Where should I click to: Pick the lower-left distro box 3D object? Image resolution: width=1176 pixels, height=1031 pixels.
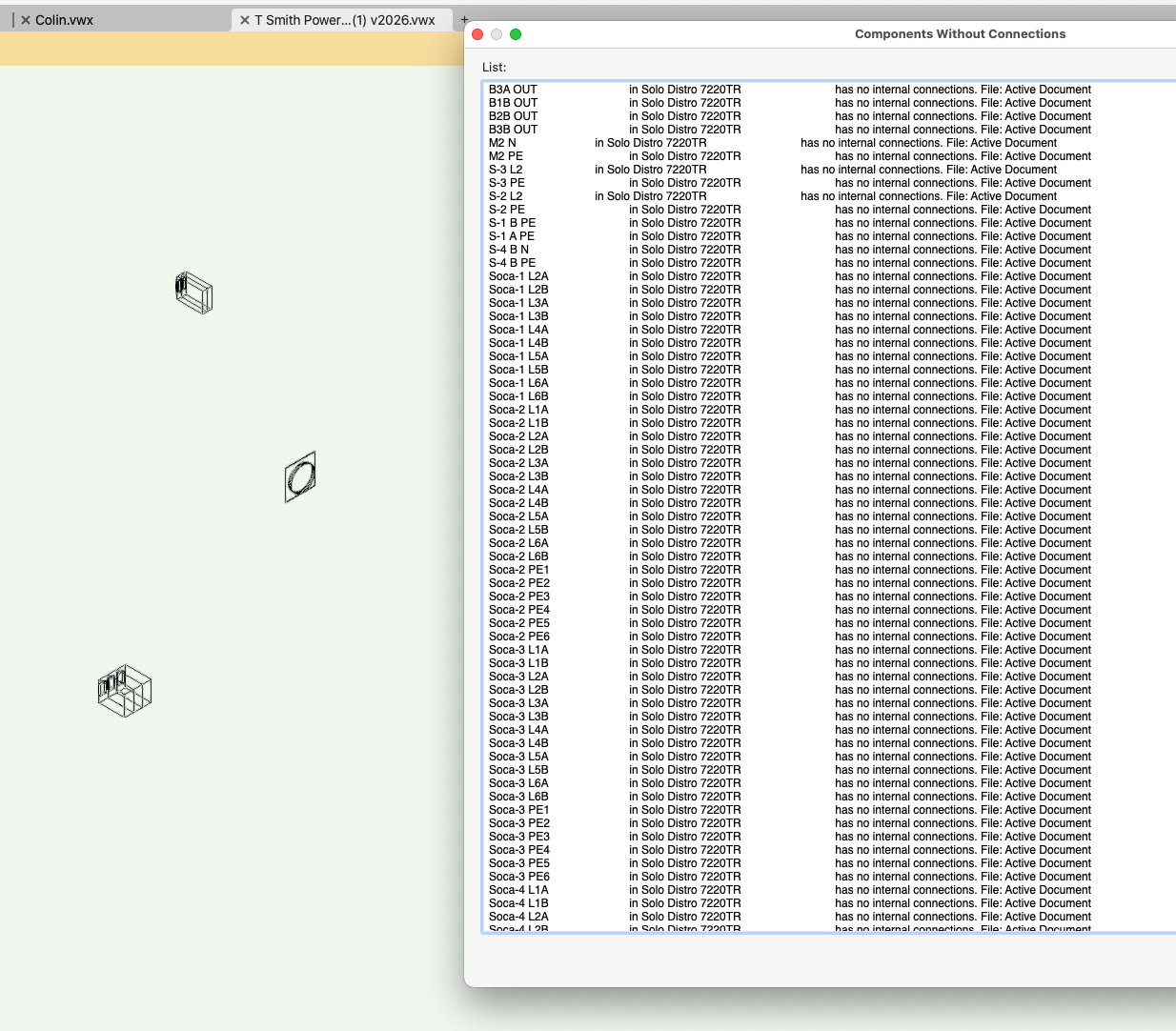pyautogui.click(x=125, y=691)
